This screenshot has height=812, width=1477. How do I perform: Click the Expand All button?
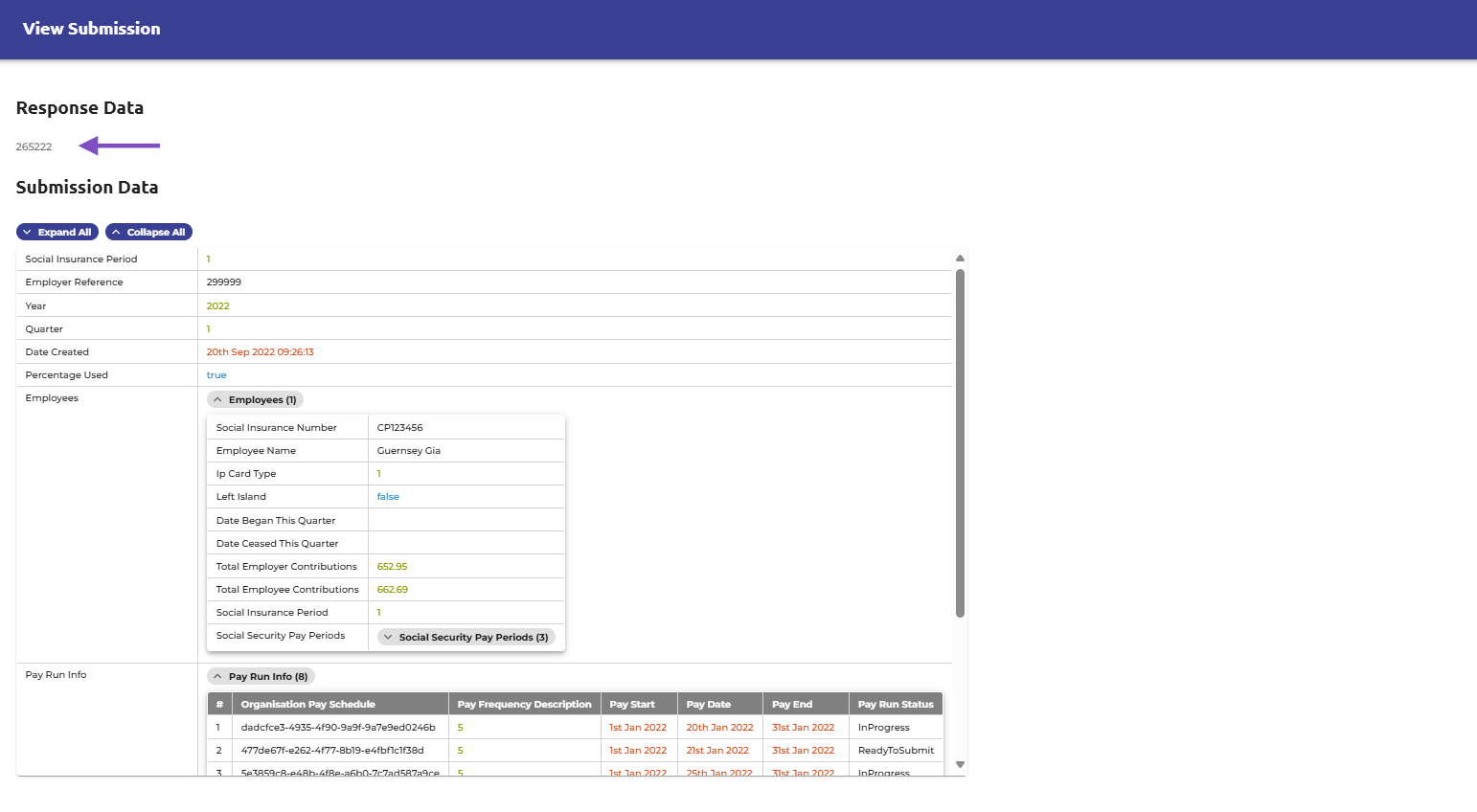57,232
